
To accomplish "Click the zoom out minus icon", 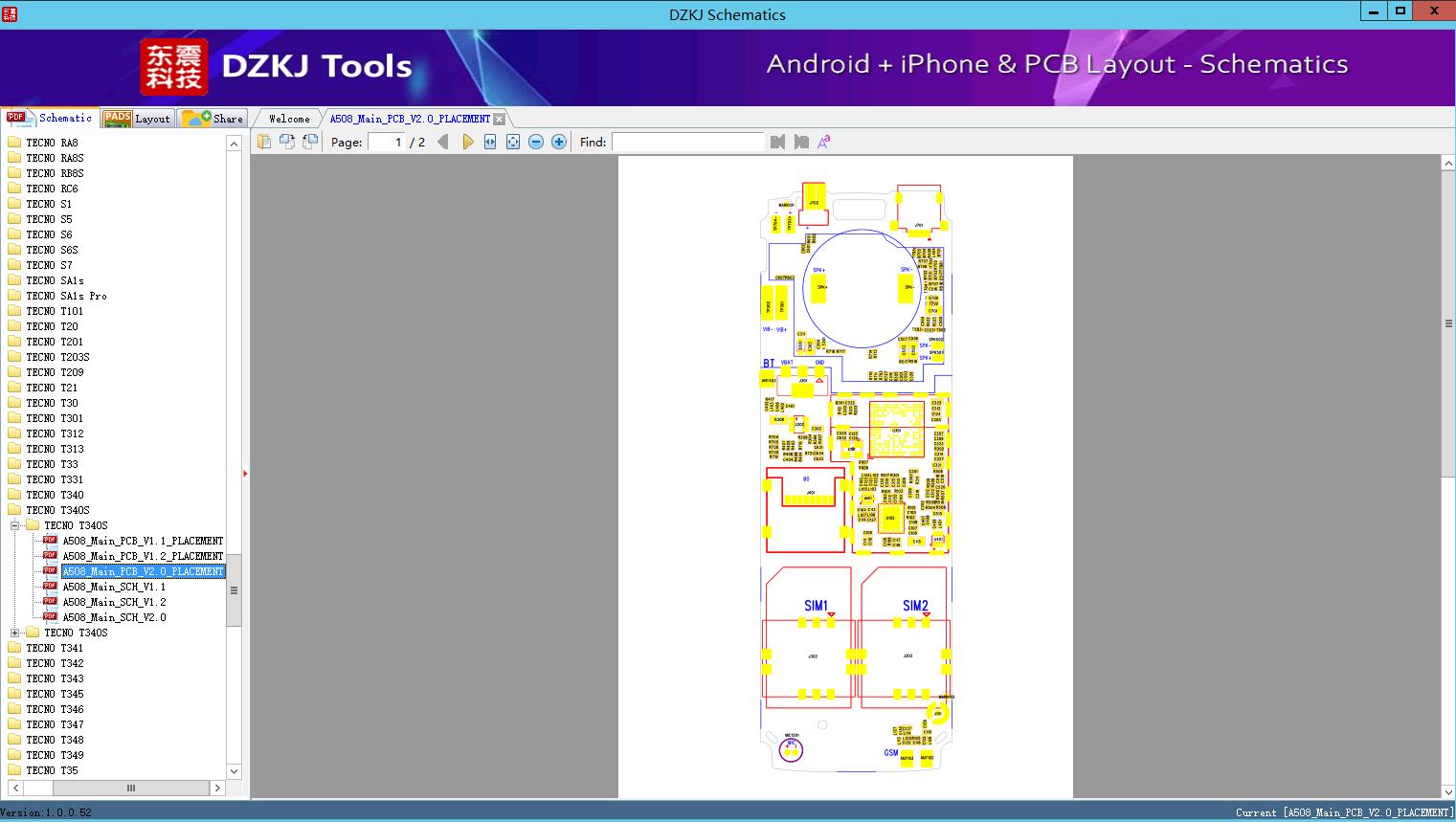I will 536,142.
